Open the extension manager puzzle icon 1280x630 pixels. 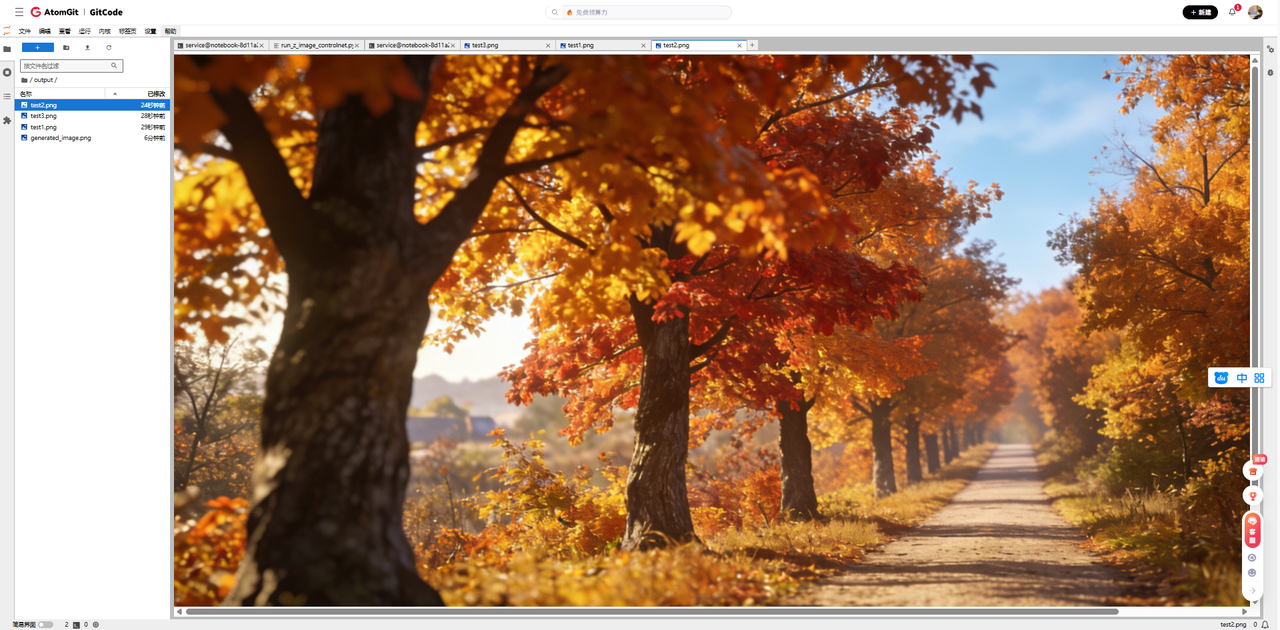click(7, 120)
